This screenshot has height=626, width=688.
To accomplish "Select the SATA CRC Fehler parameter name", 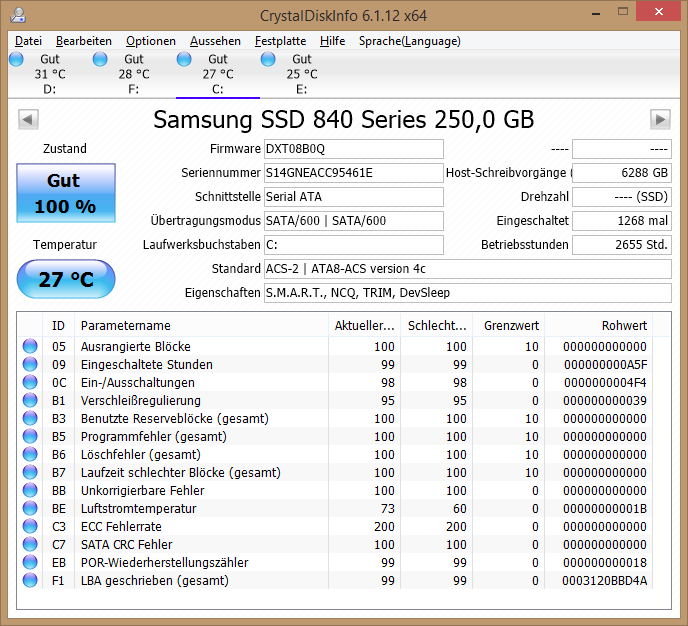I will (x=126, y=544).
